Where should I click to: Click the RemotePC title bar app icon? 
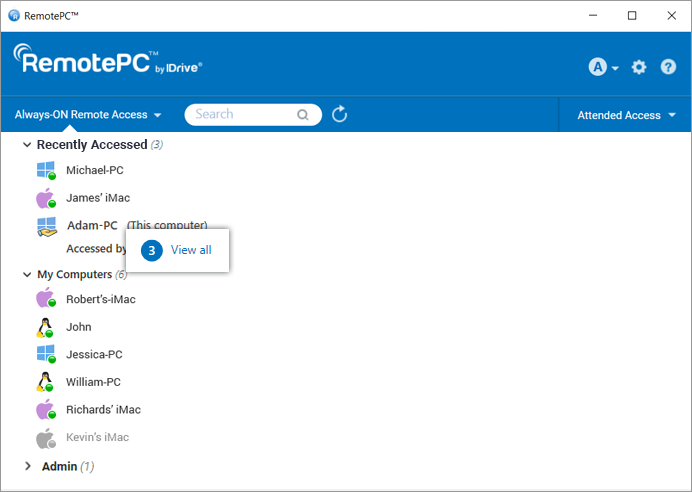(x=14, y=16)
